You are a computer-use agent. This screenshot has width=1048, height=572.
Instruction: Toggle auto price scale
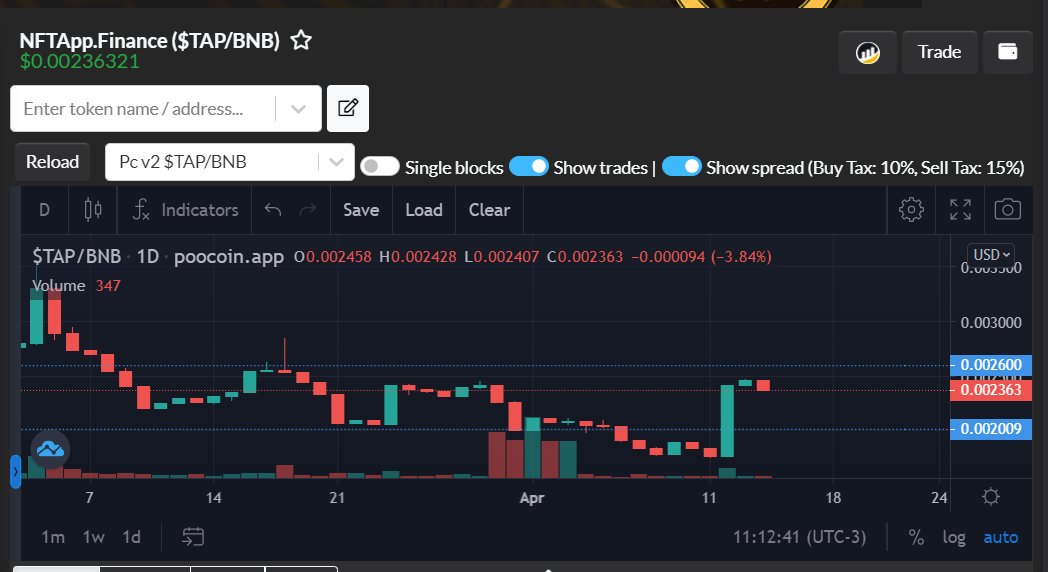pos(1001,537)
